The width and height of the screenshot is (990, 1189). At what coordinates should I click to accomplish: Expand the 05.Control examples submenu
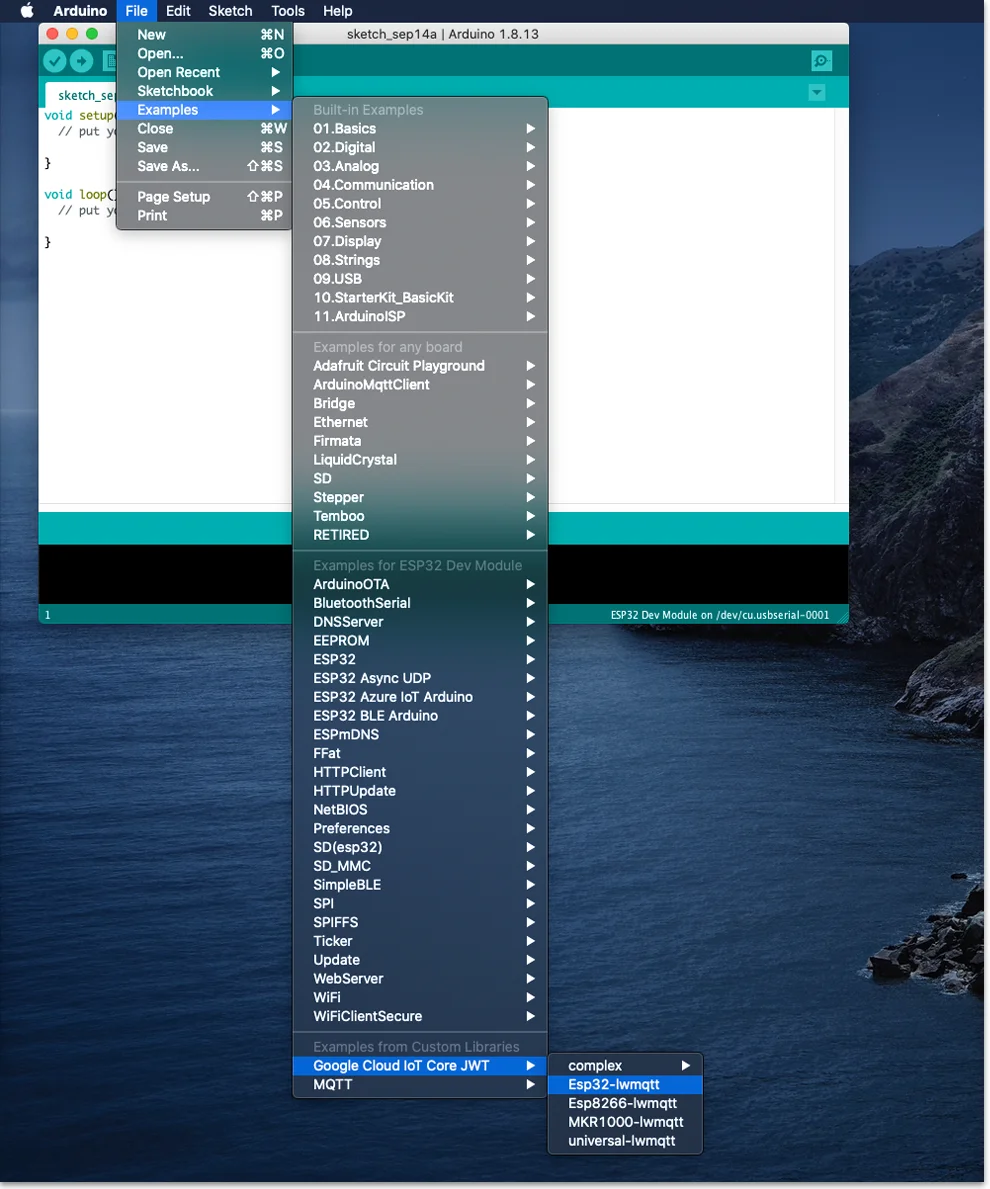tap(420, 204)
